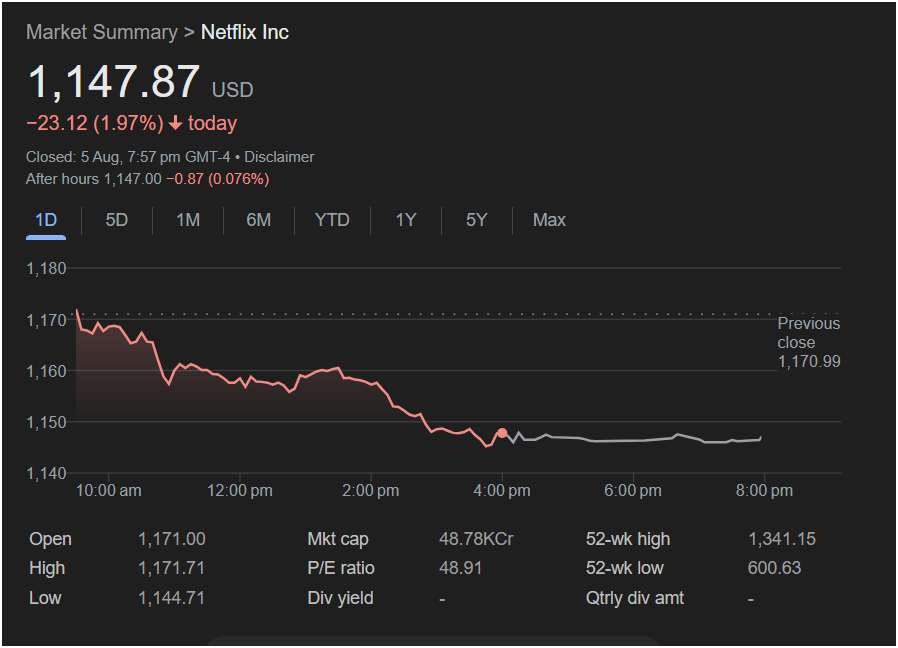Click the 8:00 pm axis label
This screenshot has width=898, height=648.
[765, 491]
